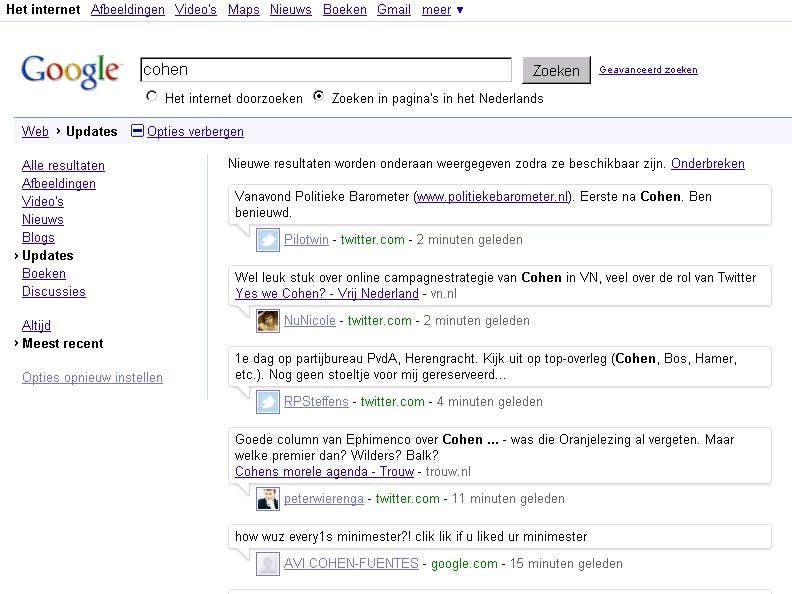Open RPSteffens' username link

coord(316,402)
